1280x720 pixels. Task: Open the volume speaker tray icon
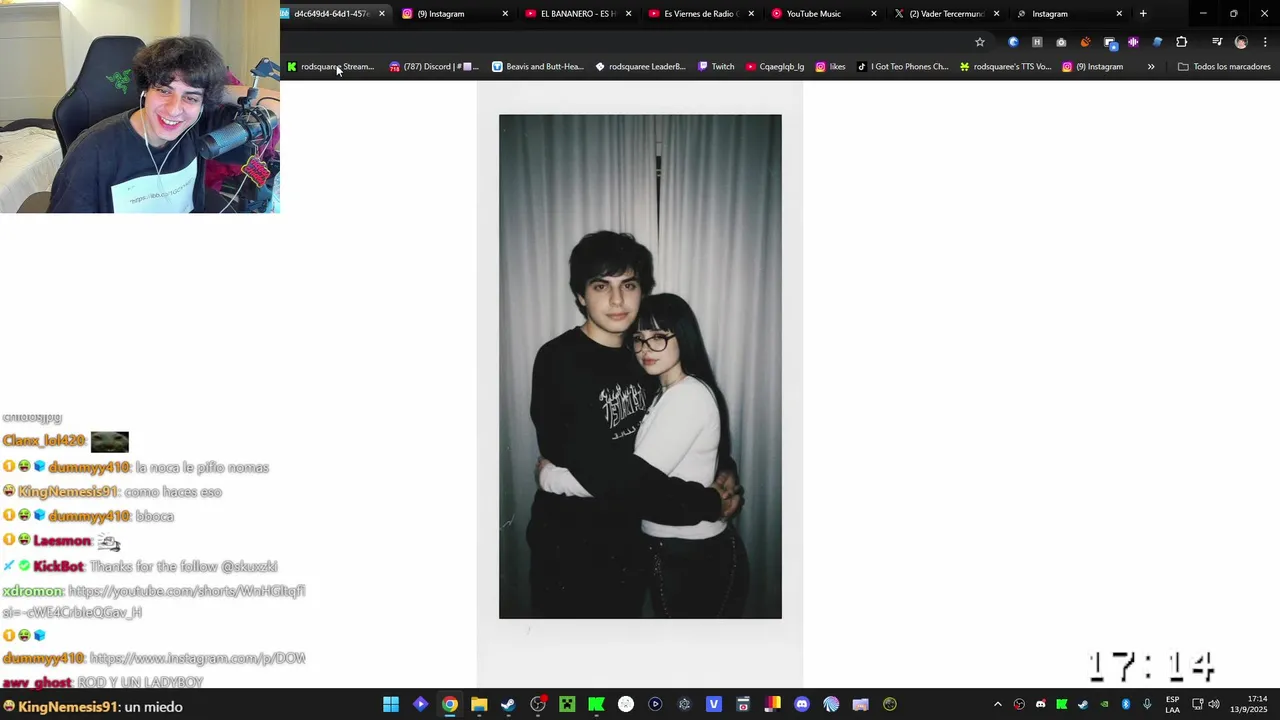pyautogui.click(x=1215, y=704)
